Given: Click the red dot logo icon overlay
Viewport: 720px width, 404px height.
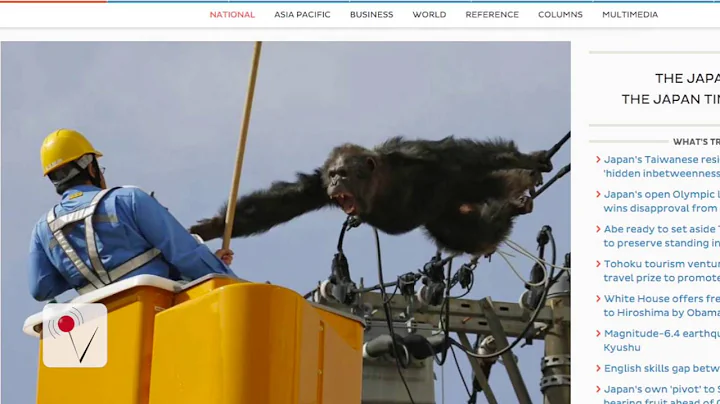Looking at the screenshot, I should pyautogui.click(x=75, y=336).
